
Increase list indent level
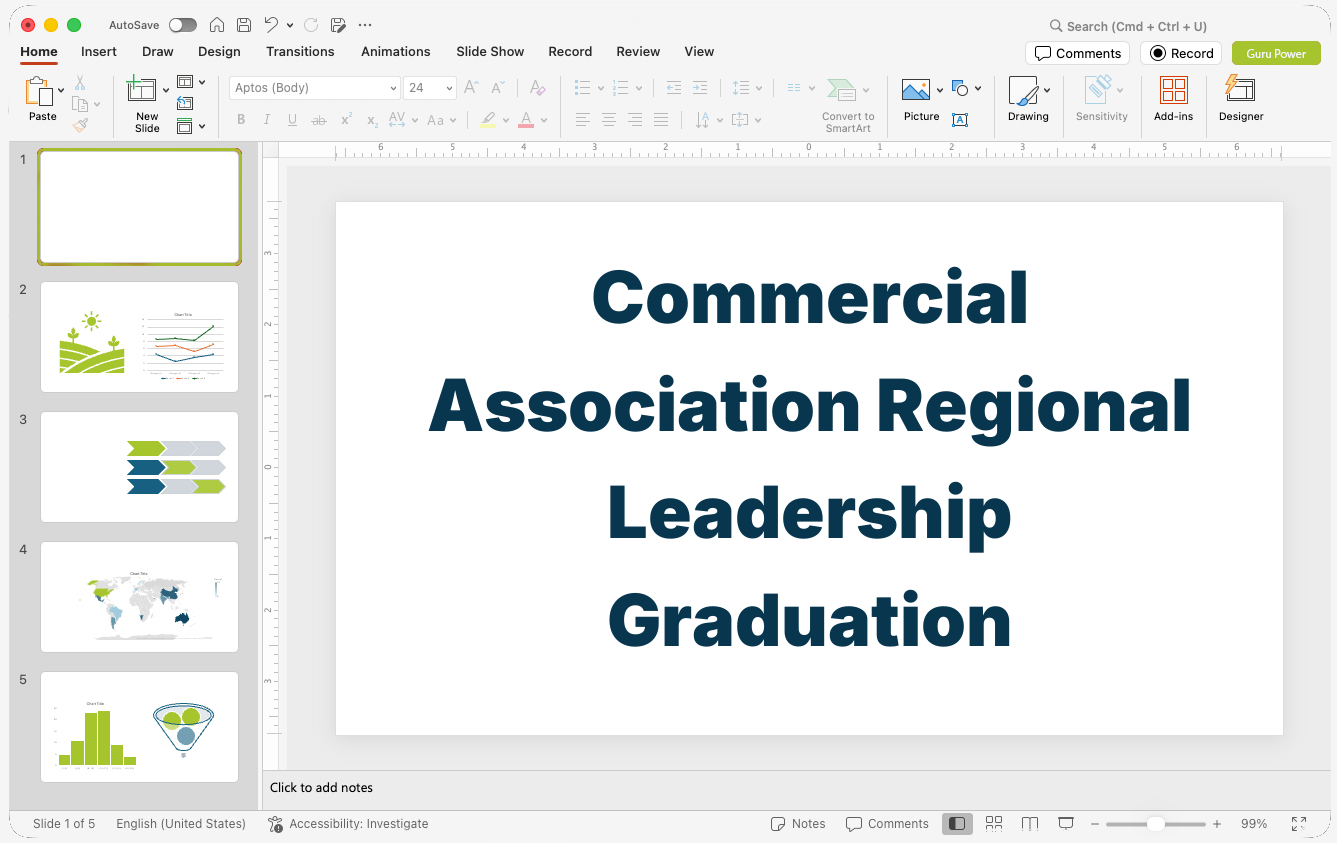coord(700,88)
